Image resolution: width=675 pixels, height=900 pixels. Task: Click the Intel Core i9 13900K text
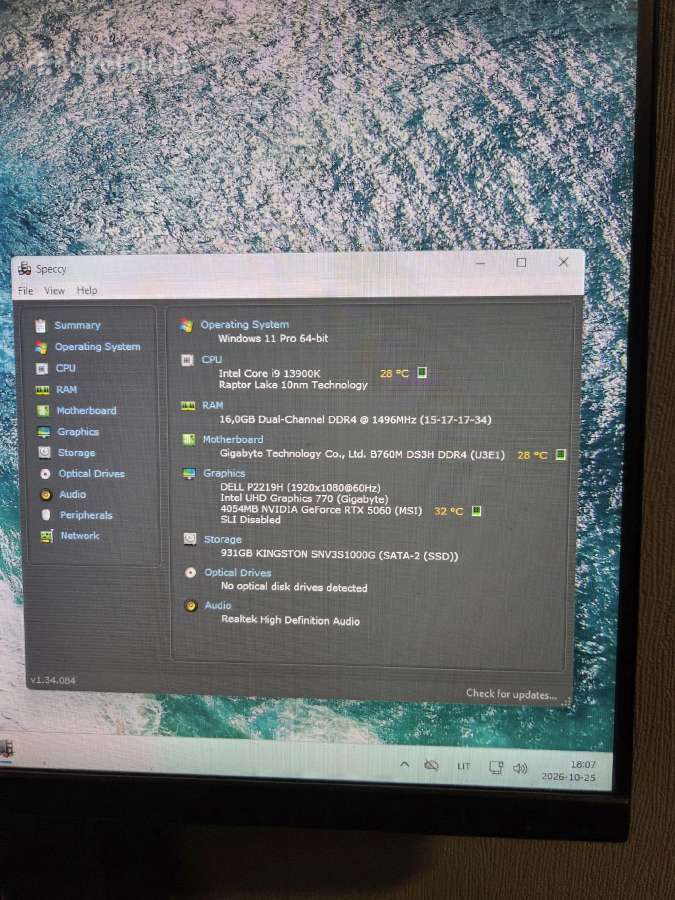coord(269,373)
